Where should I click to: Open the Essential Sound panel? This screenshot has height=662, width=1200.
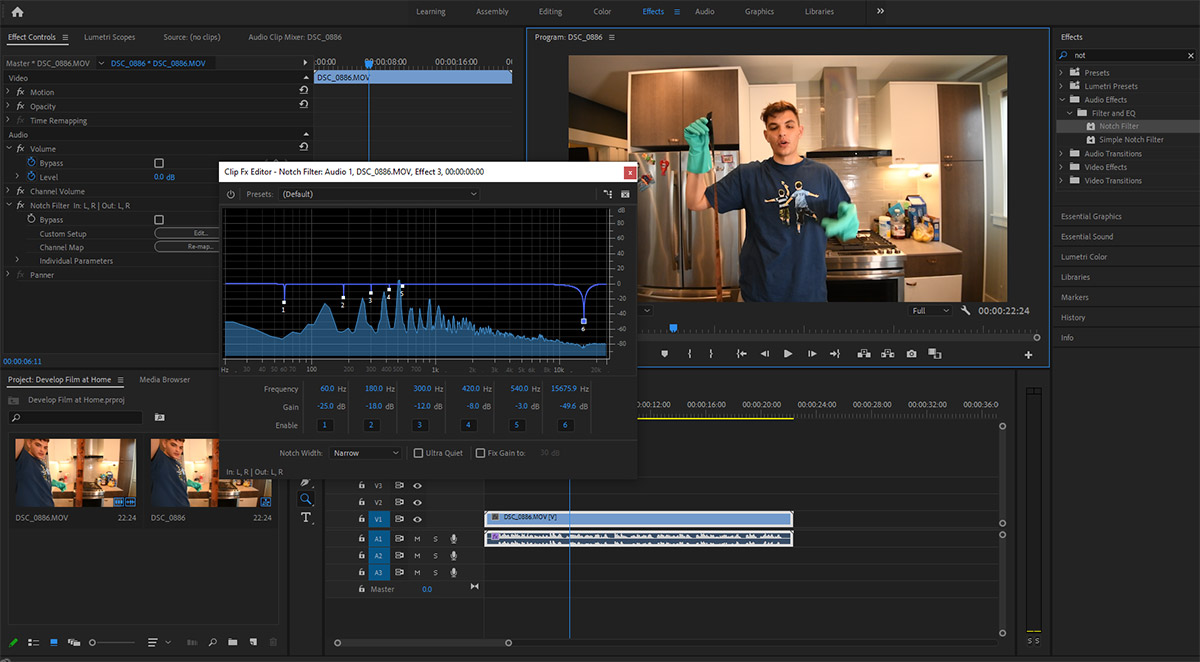[1087, 237]
